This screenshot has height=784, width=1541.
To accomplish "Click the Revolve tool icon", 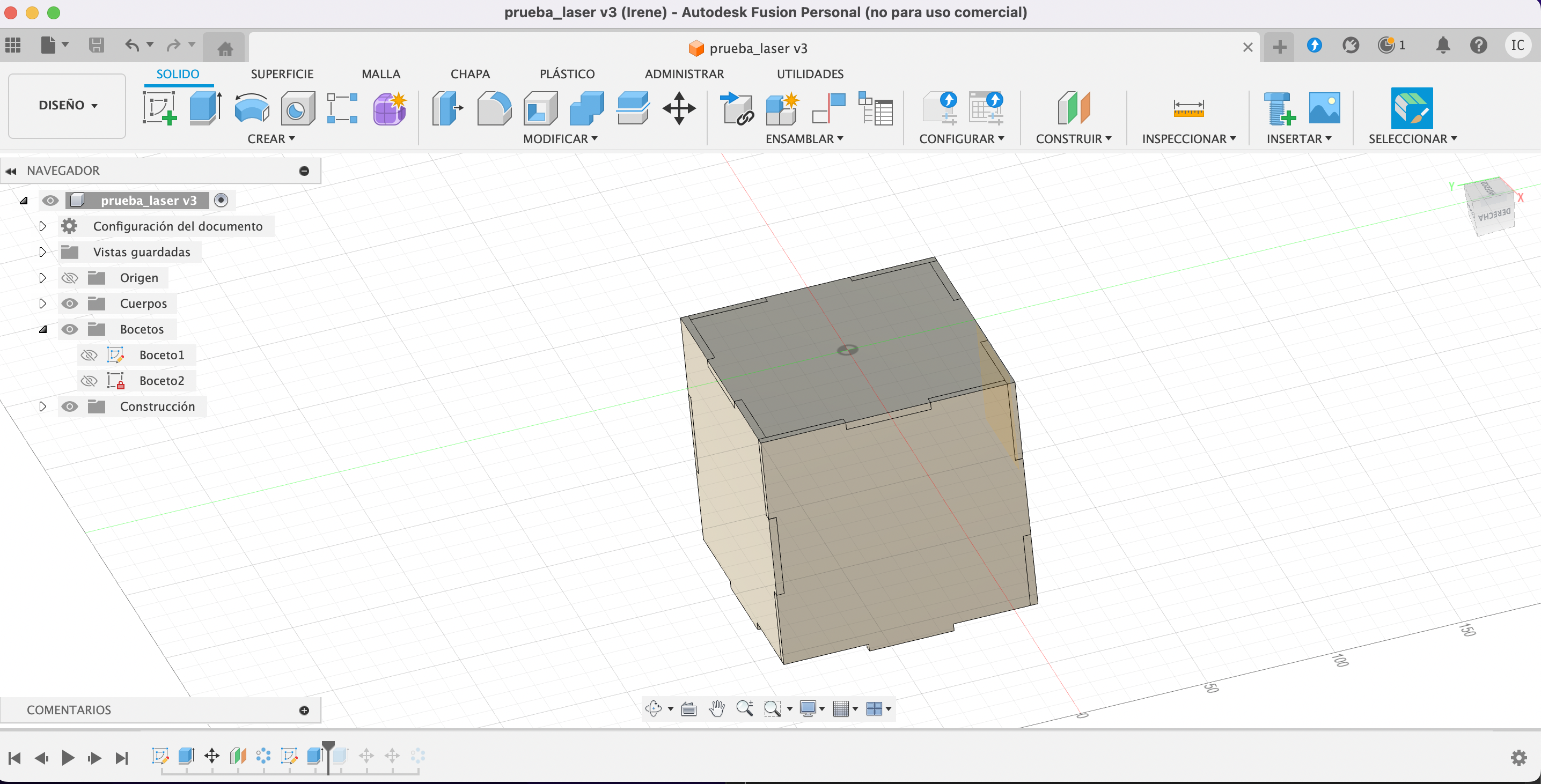I will (251, 108).
